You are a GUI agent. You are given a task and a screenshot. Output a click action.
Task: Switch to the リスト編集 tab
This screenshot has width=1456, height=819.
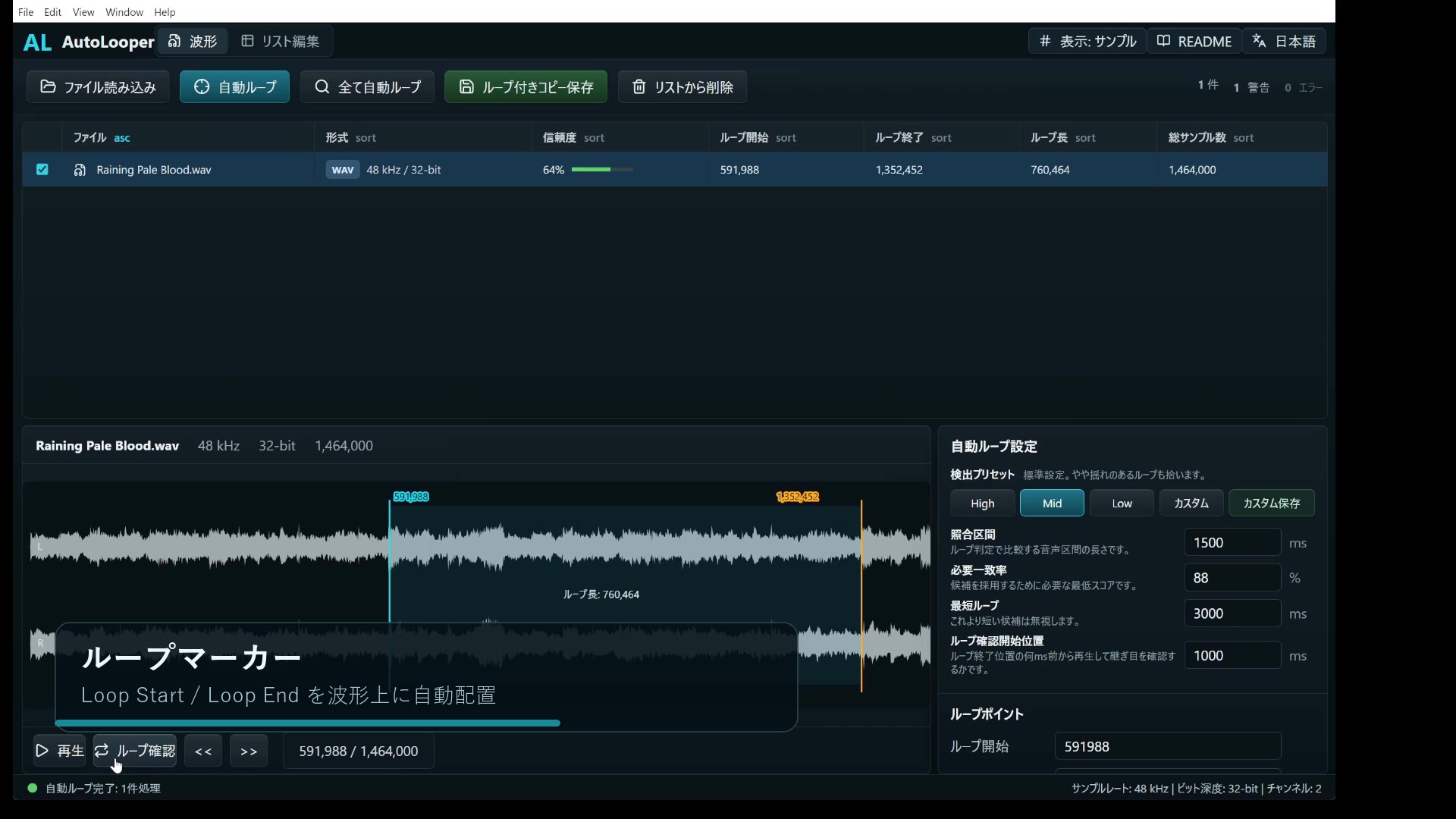click(281, 41)
